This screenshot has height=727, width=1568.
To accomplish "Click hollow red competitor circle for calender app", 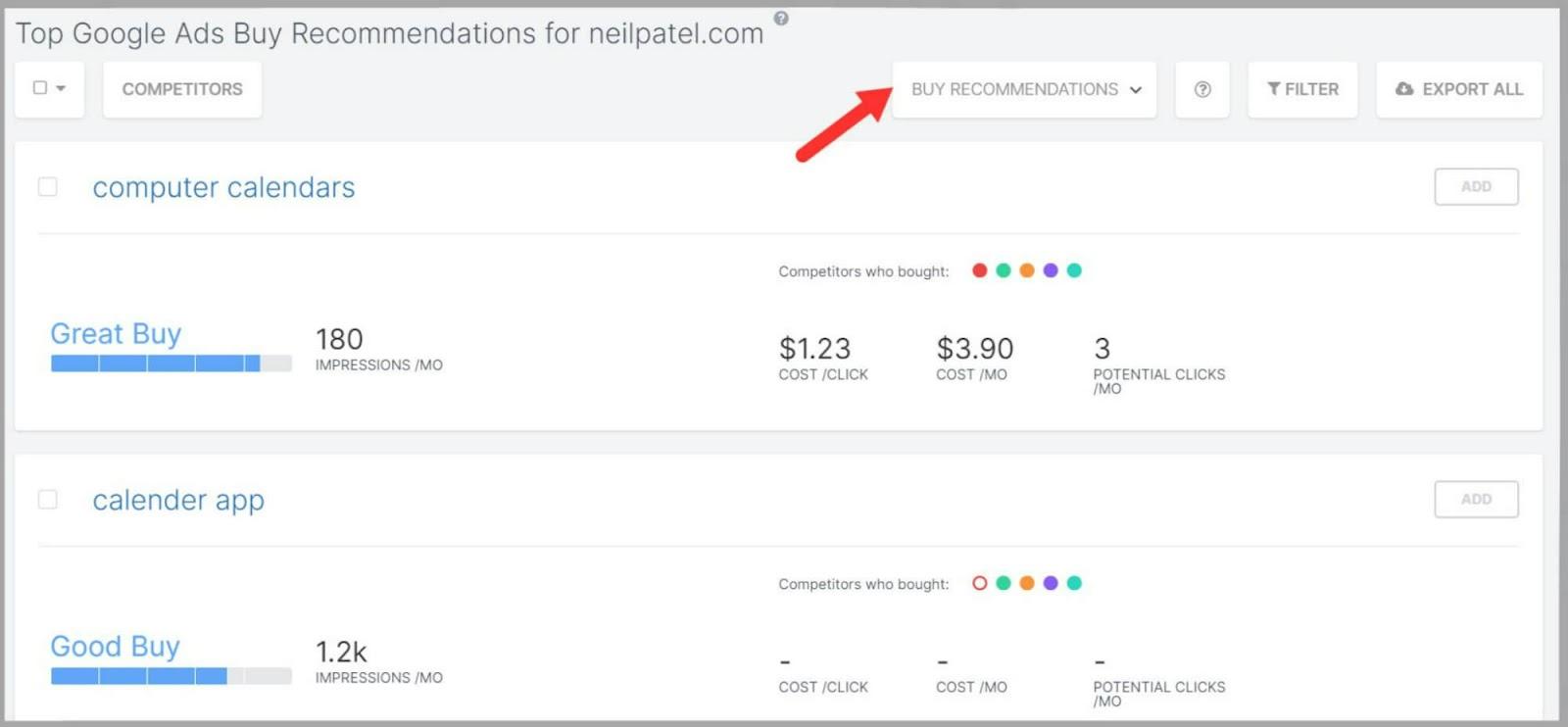I will (979, 583).
